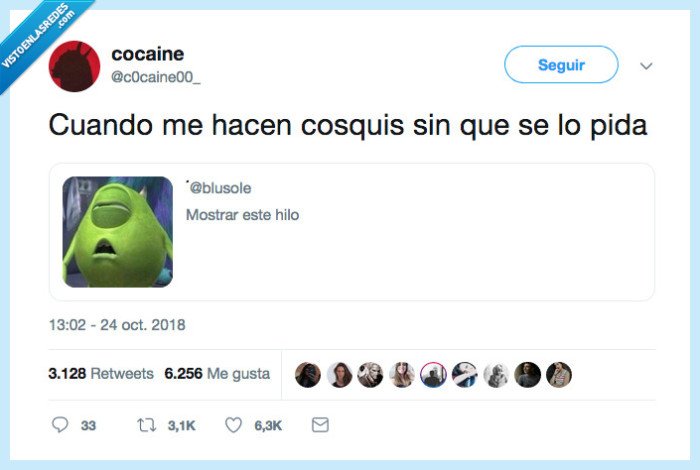Viewport: 700px width, 470px height.
Task: Open the cocaine display name link
Action: [x=147, y=54]
